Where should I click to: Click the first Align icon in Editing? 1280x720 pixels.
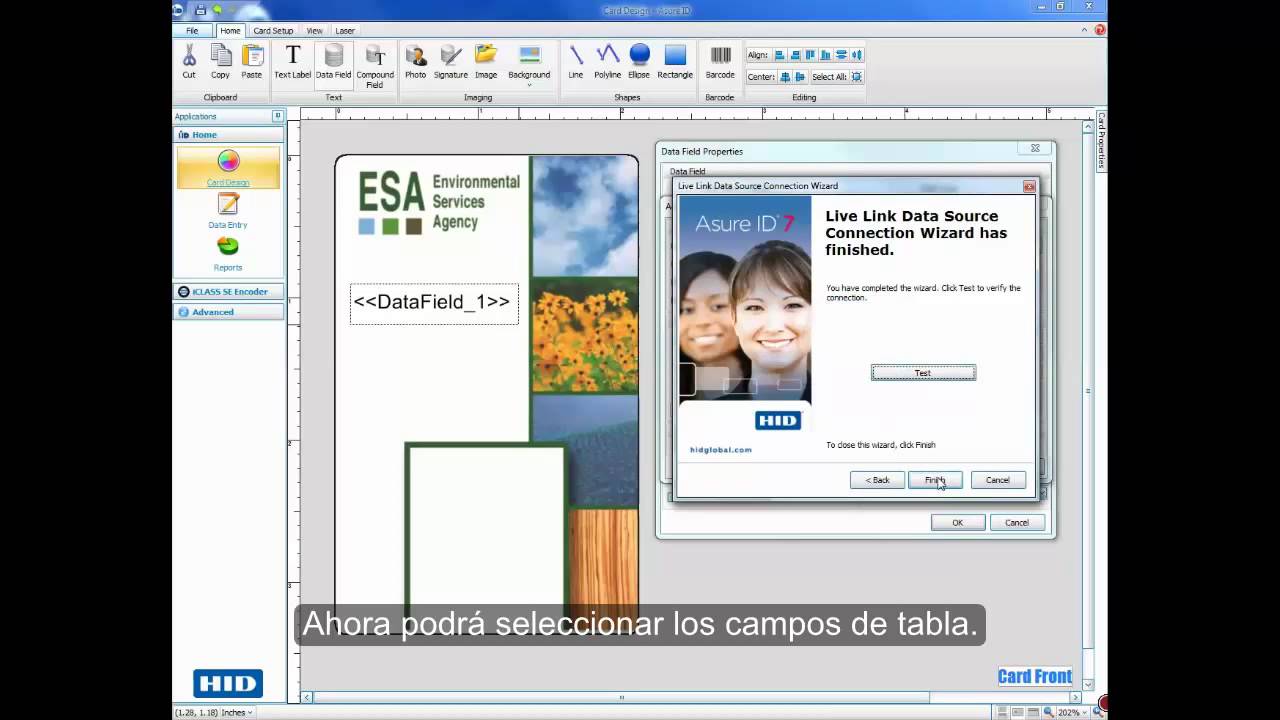(x=780, y=55)
